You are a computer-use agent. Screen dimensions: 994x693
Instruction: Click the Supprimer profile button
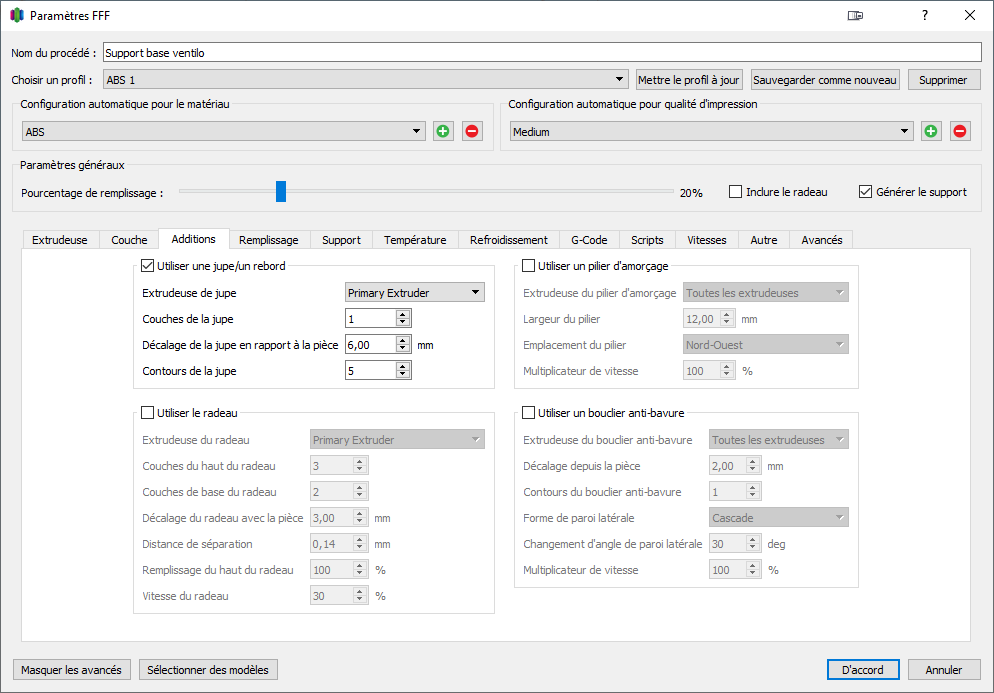pyautogui.click(x=943, y=79)
